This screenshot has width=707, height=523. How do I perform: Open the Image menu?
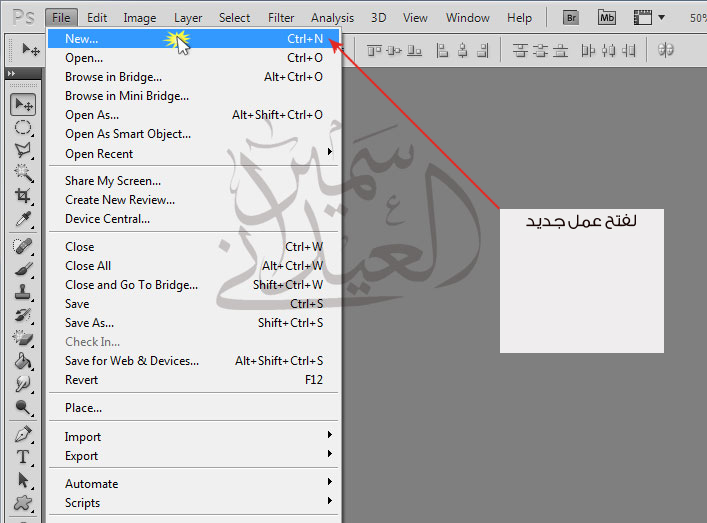(140, 18)
